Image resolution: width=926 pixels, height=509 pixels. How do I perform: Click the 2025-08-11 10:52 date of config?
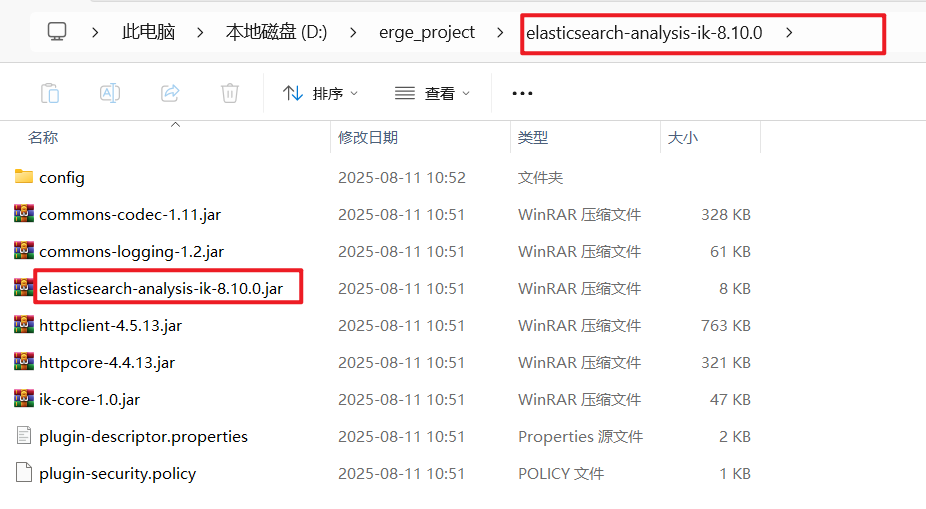coord(402,178)
